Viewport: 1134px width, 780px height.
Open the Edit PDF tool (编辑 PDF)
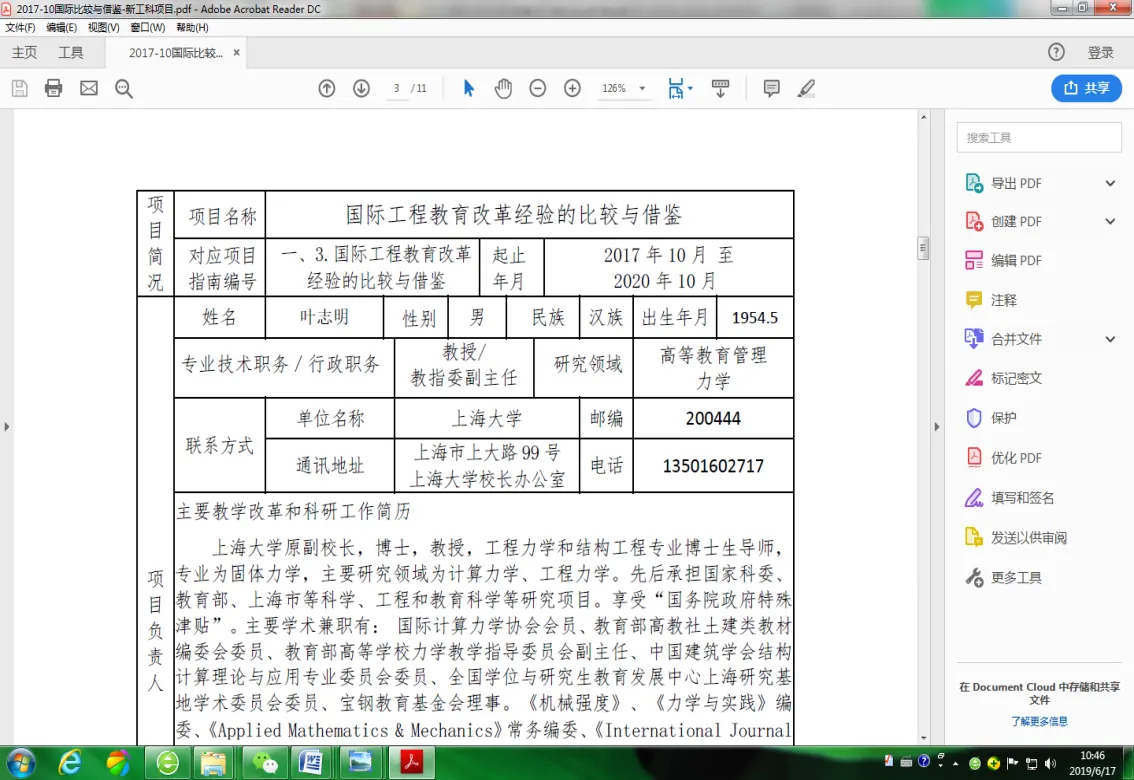pyautogui.click(x=1016, y=260)
